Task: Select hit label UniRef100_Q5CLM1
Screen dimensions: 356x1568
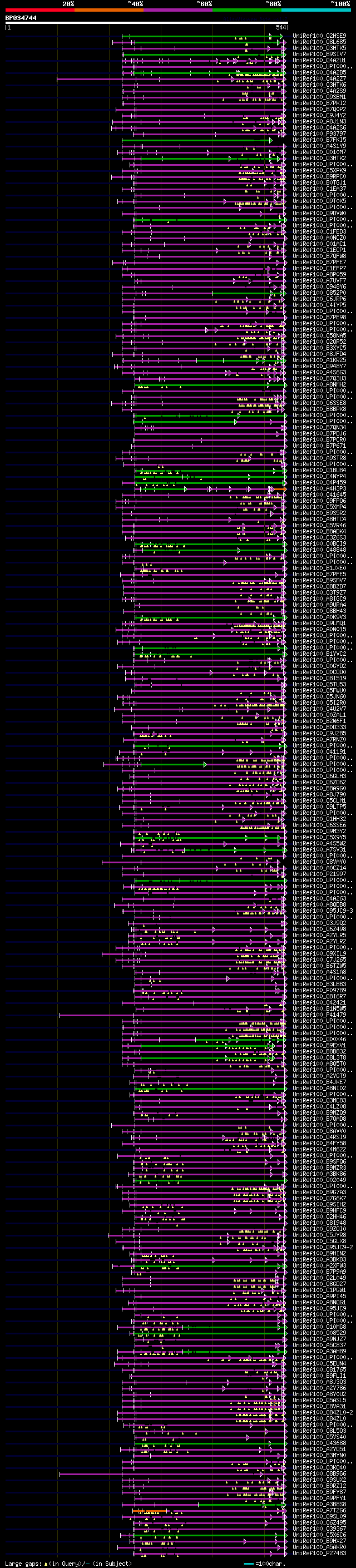Action: (x=319, y=800)
